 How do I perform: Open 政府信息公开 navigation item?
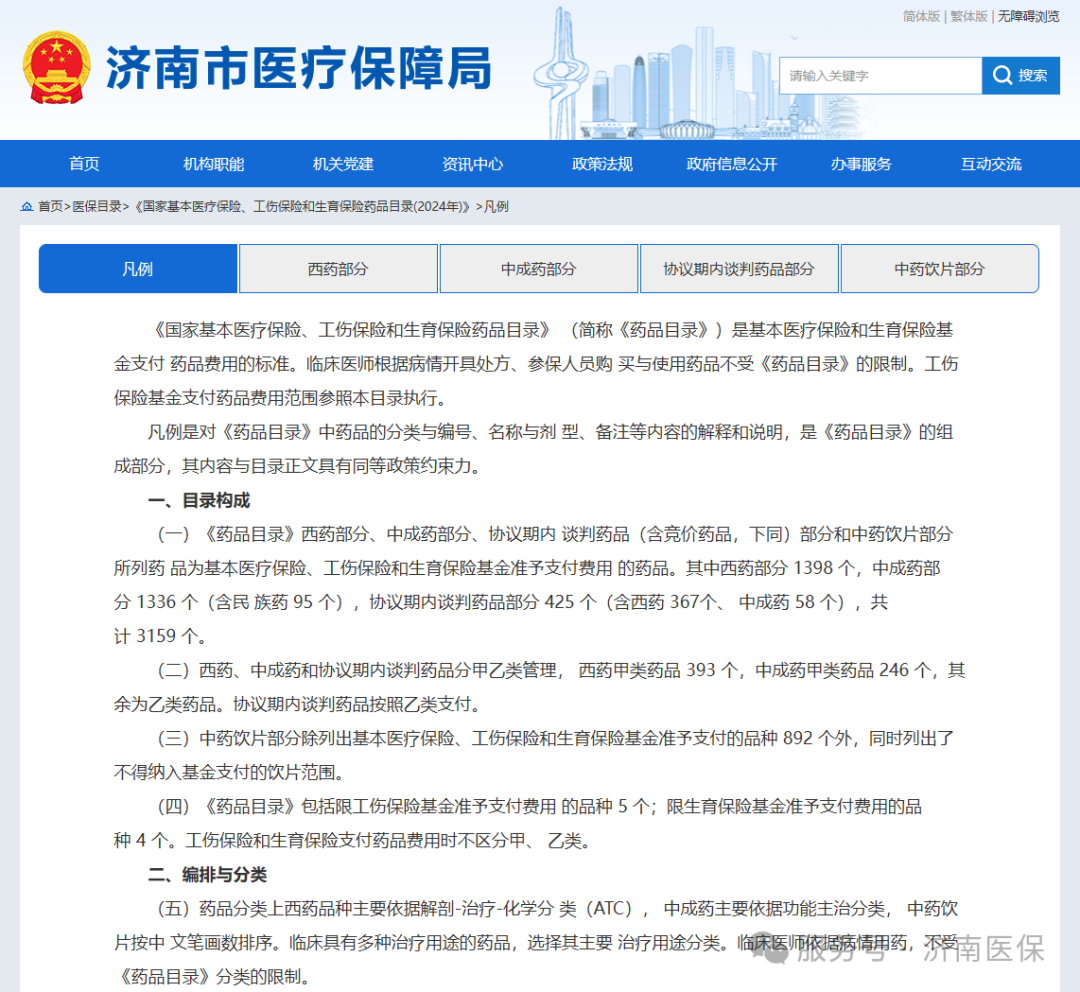732,164
